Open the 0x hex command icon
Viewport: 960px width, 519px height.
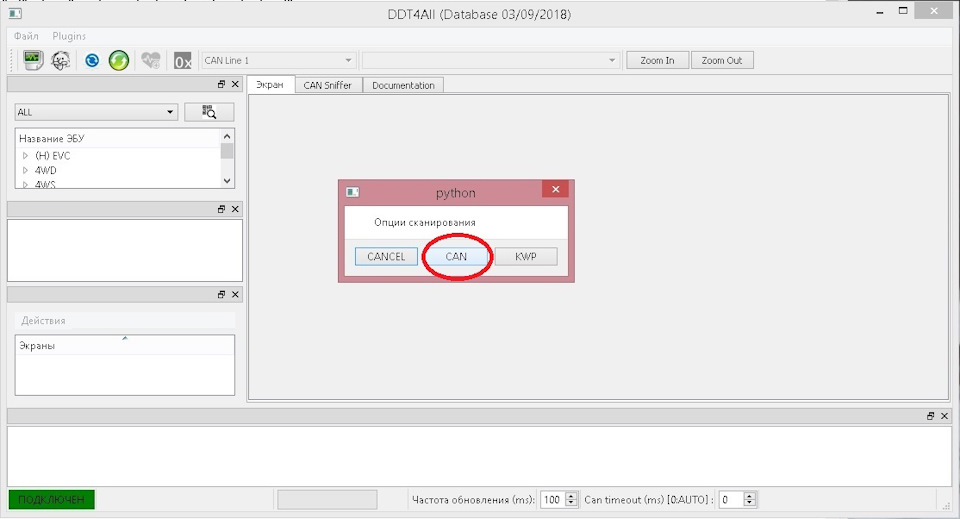click(x=182, y=61)
